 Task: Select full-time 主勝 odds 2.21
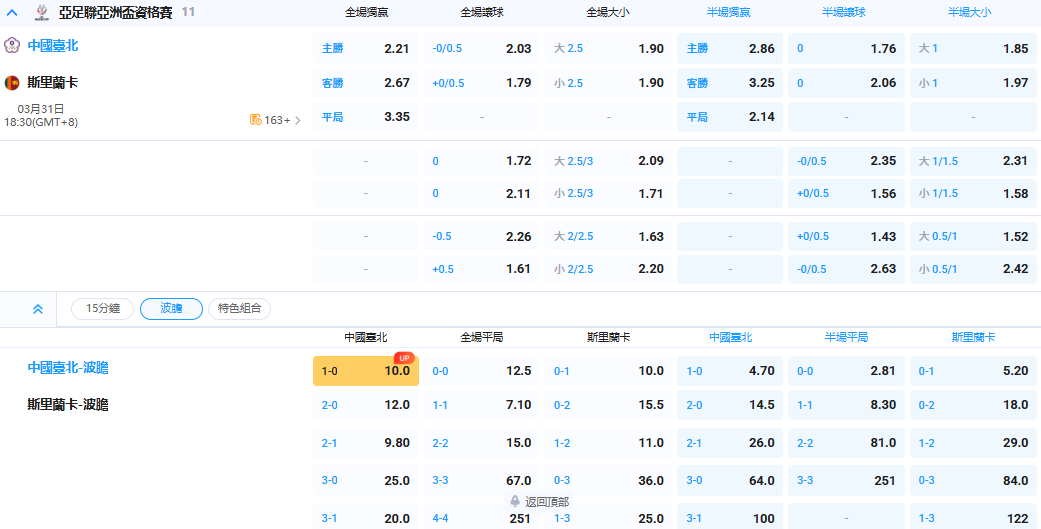point(366,49)
